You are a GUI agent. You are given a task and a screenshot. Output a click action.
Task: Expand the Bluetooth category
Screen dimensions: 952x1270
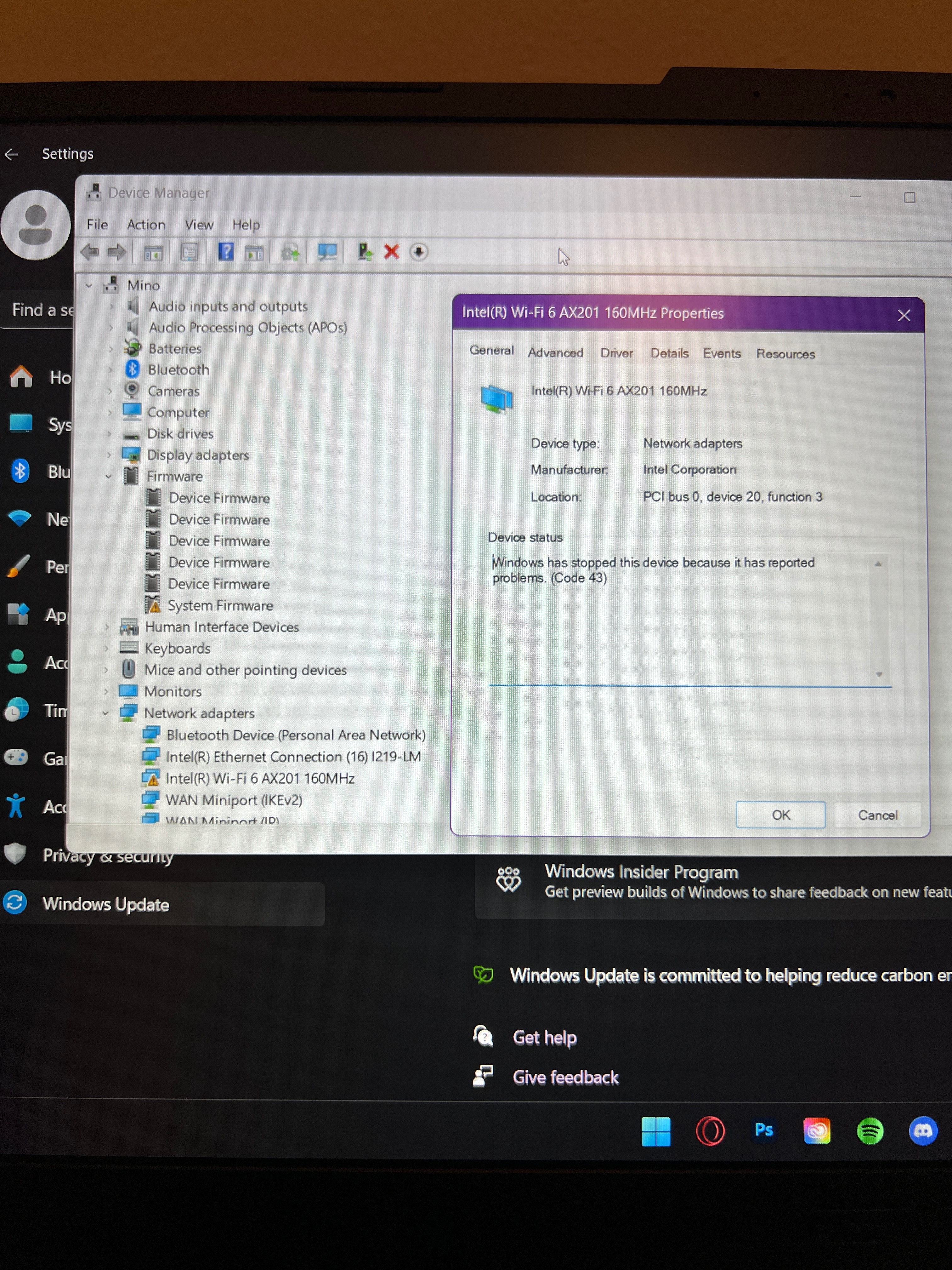tap(111, 370)
